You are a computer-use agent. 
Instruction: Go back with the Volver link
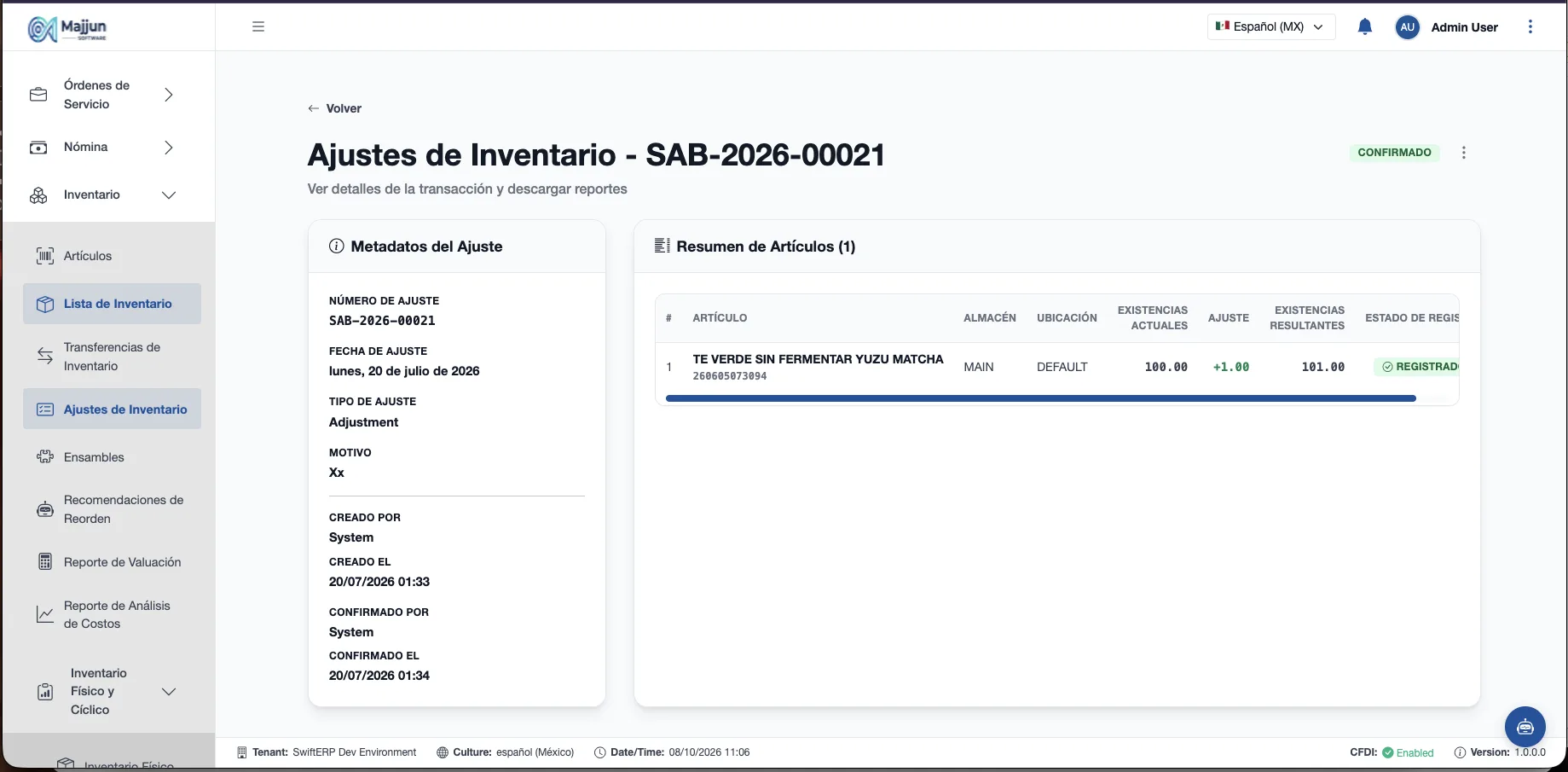point(334,108)
